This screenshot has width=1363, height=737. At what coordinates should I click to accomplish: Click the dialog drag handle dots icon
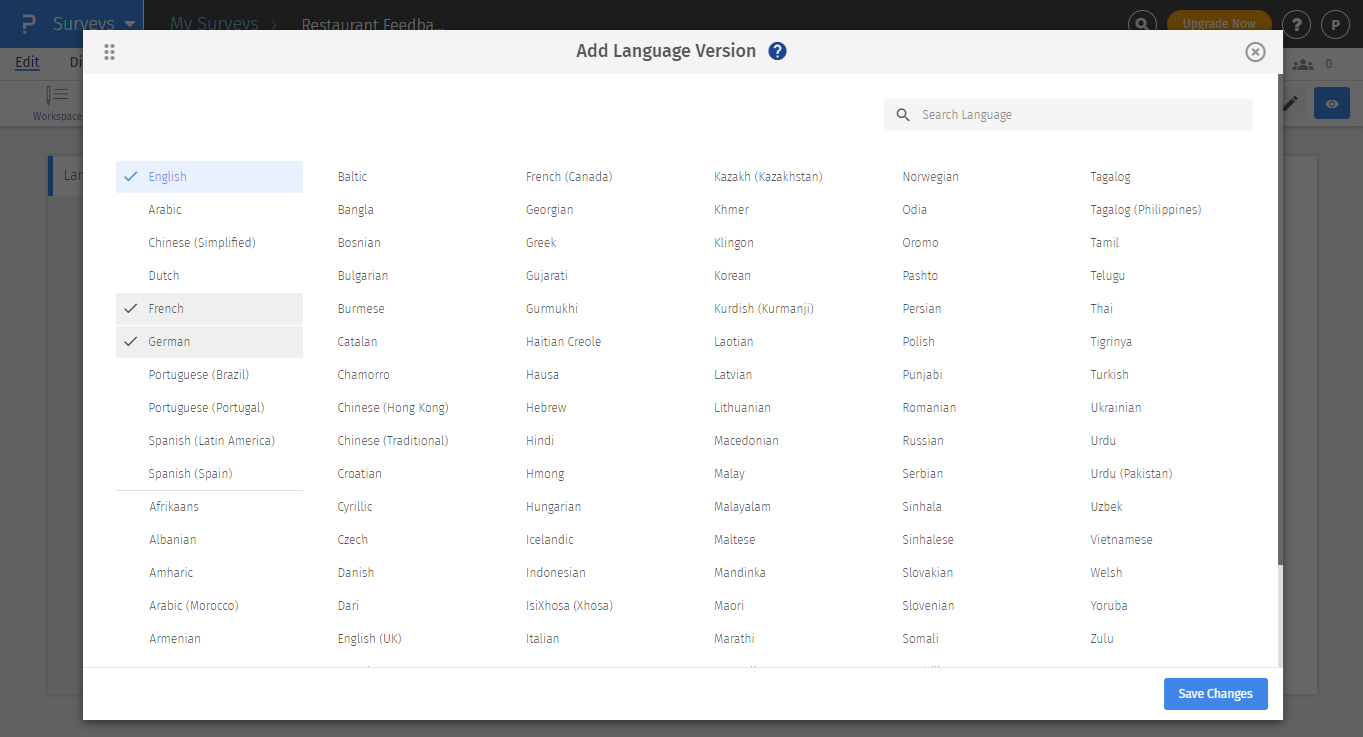click(x=110, y=52)
